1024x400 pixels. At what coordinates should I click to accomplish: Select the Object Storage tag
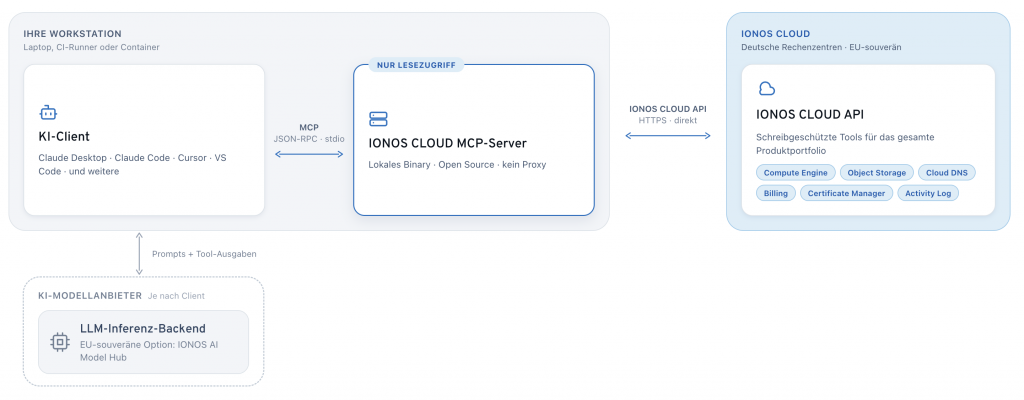(x=876, y=173)
